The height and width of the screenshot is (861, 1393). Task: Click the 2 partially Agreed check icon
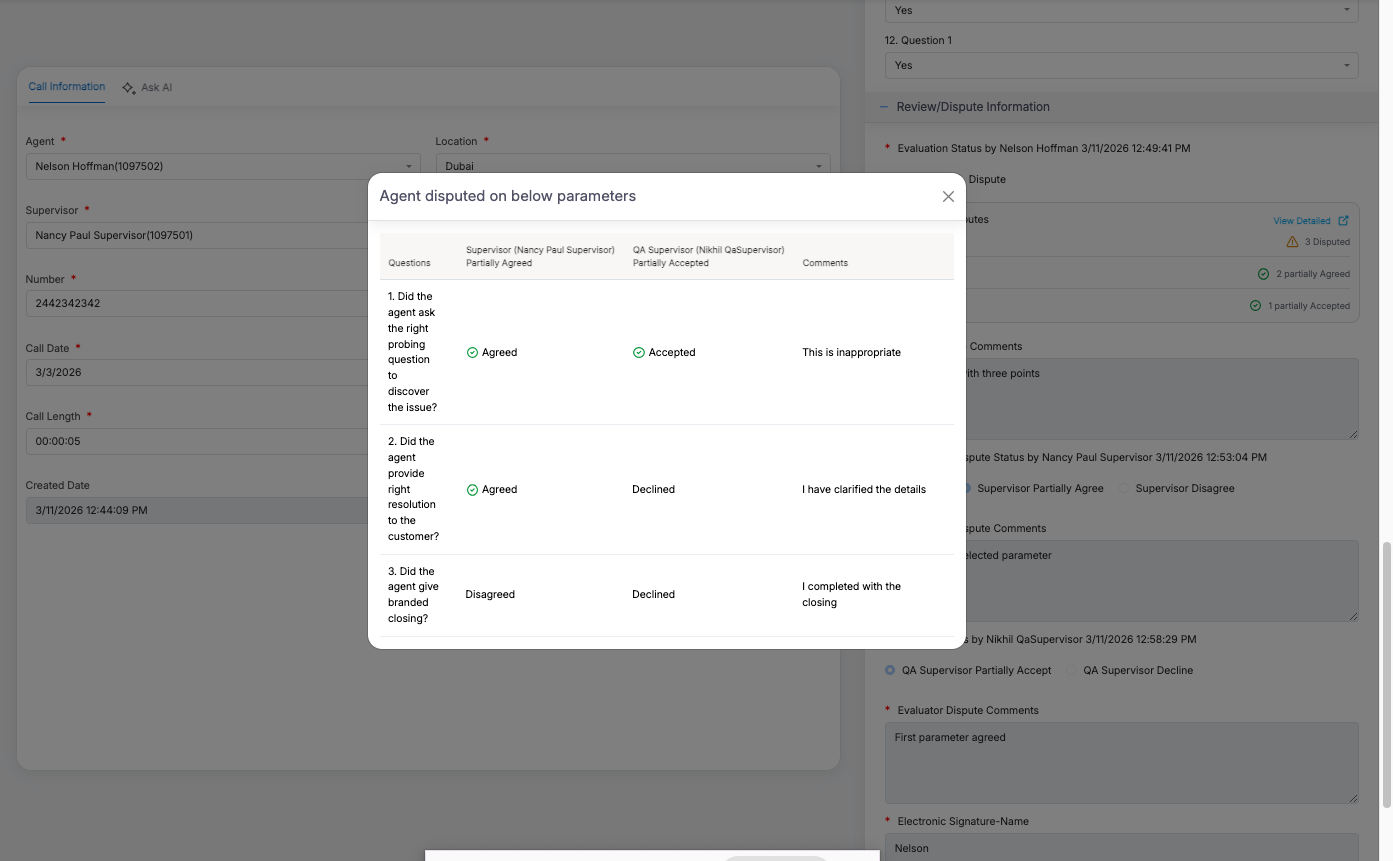point(1264,274)
